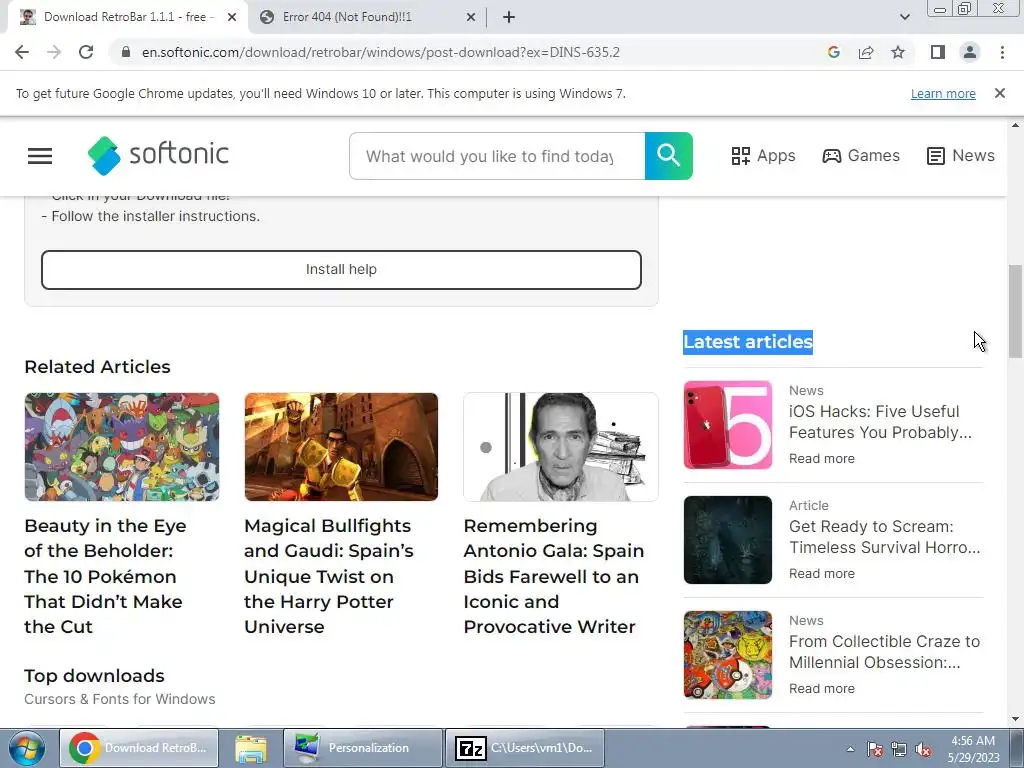The image size is (1024, 768).
Task: Open the Pokémon article thumbnail
Action: tap(122, 447)
